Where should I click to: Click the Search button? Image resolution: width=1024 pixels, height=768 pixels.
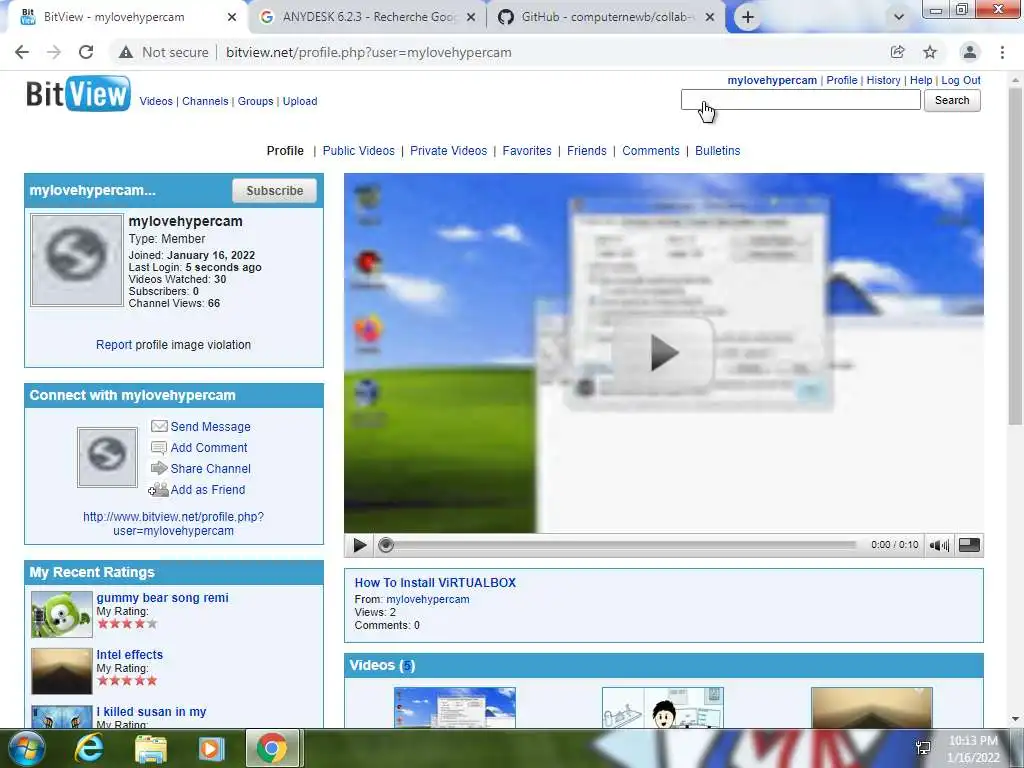pos(952,100)
